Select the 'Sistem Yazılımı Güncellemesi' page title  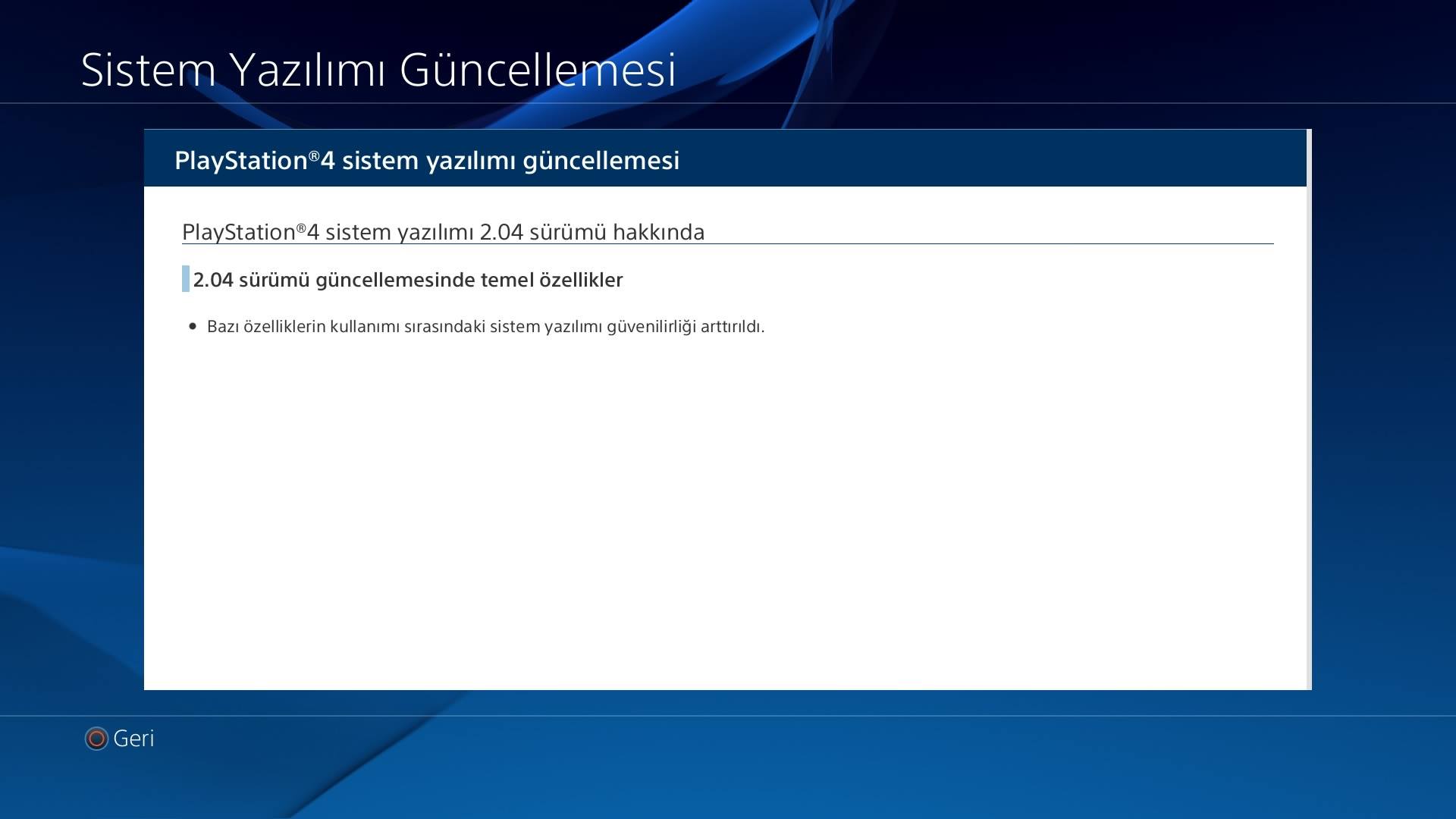pyautogui.click(x=378, y=70)
